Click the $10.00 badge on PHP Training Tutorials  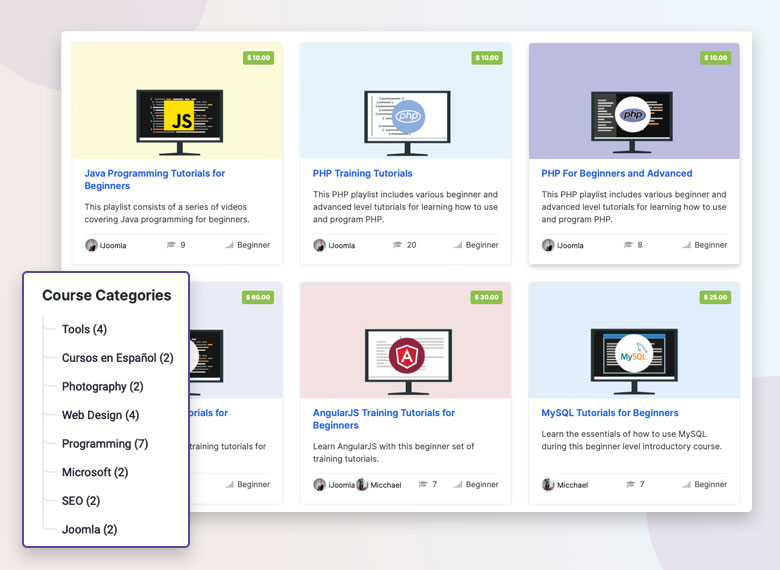click(487, 58)
